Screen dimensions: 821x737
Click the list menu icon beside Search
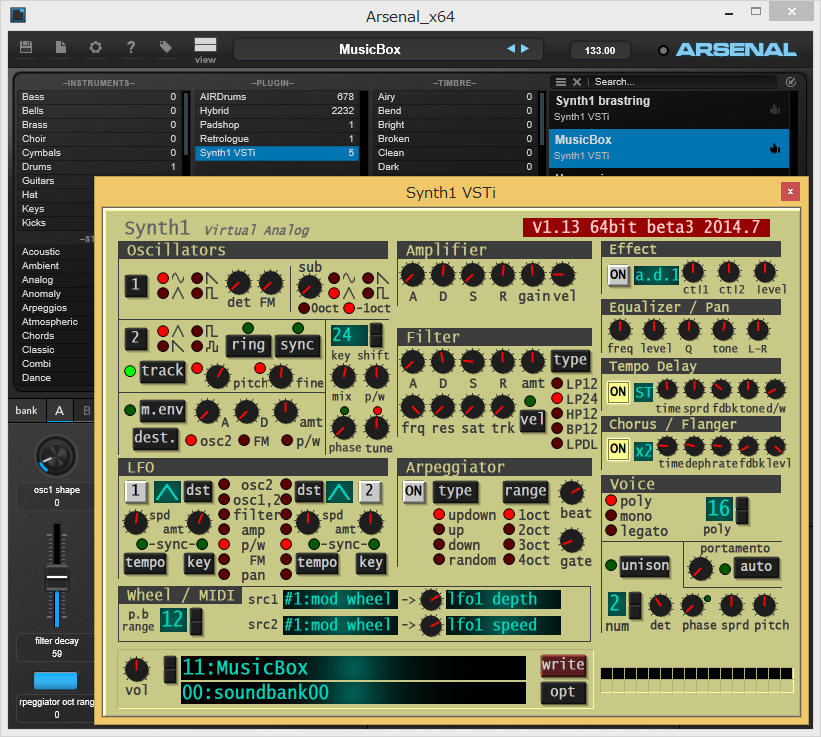561,82
